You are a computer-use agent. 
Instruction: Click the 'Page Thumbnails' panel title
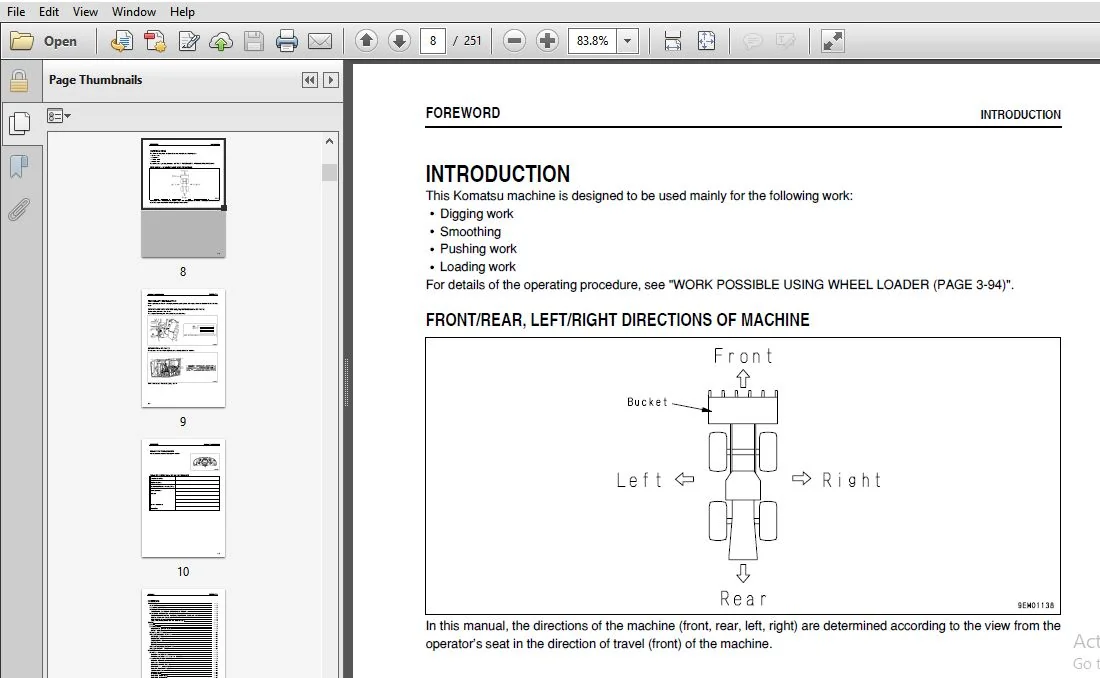[x=95, y=80]
